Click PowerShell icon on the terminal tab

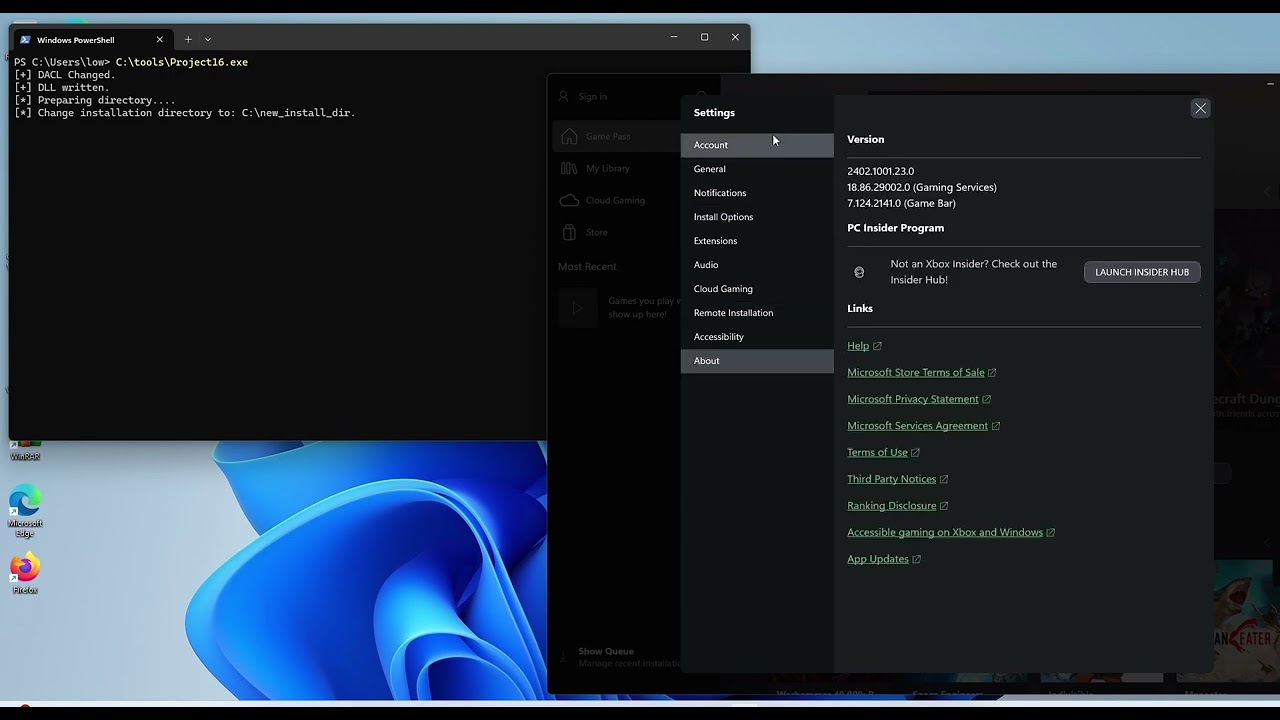click(25, 40)
